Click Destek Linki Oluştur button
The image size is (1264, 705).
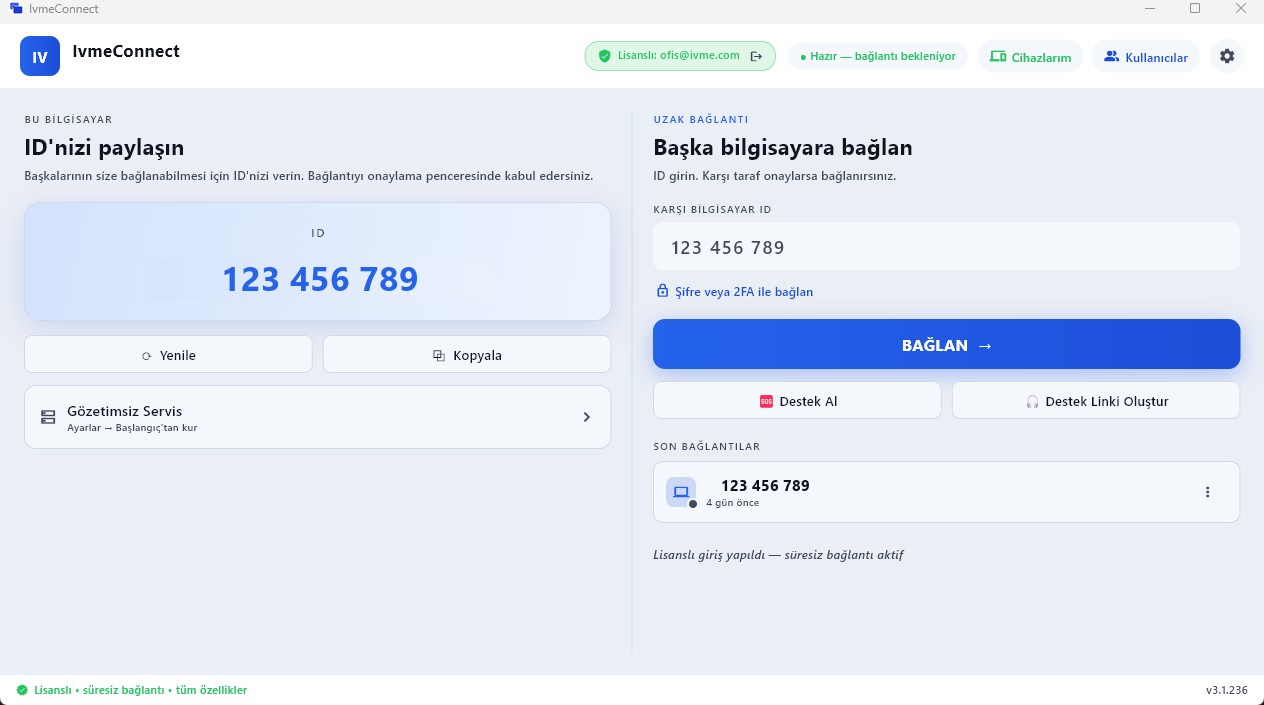[1096, 400]
